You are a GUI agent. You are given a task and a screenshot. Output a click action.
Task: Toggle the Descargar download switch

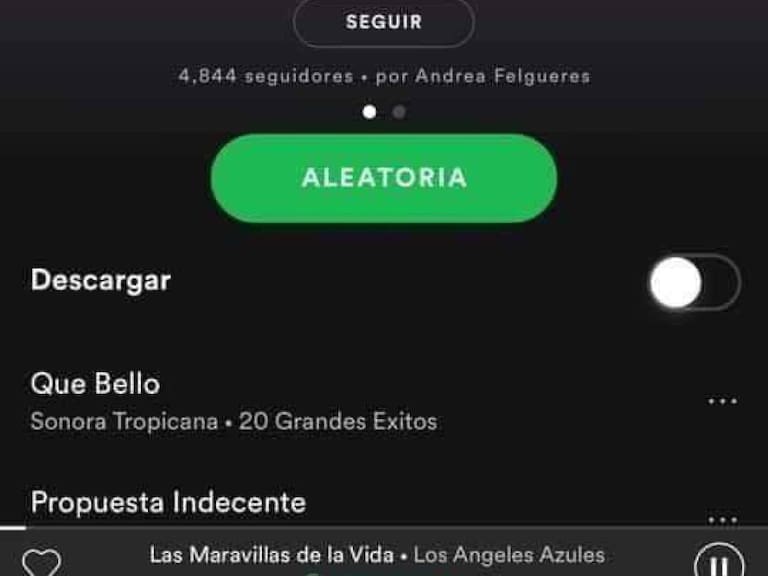pyautogui.click(x=695, y=283)
